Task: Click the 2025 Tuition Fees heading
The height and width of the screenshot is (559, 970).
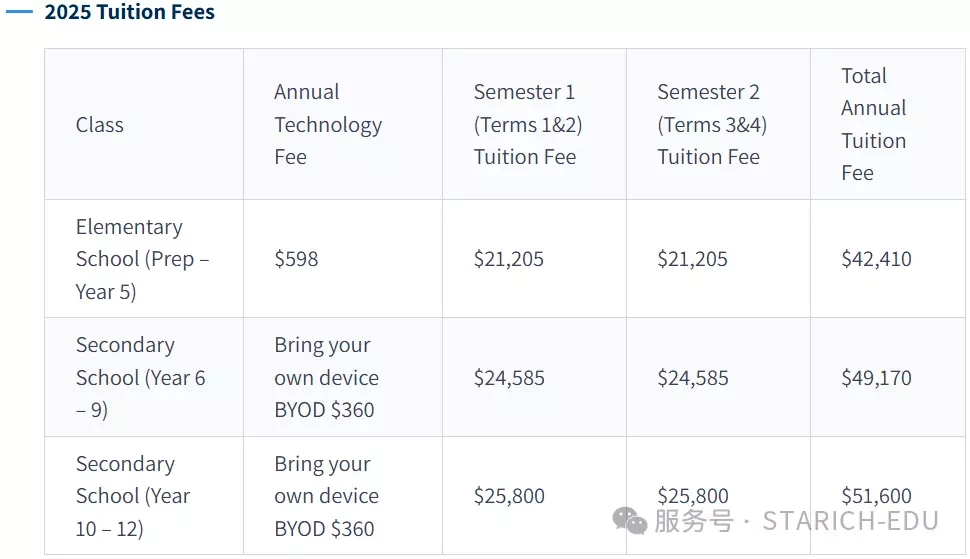Action: point(129,12)
